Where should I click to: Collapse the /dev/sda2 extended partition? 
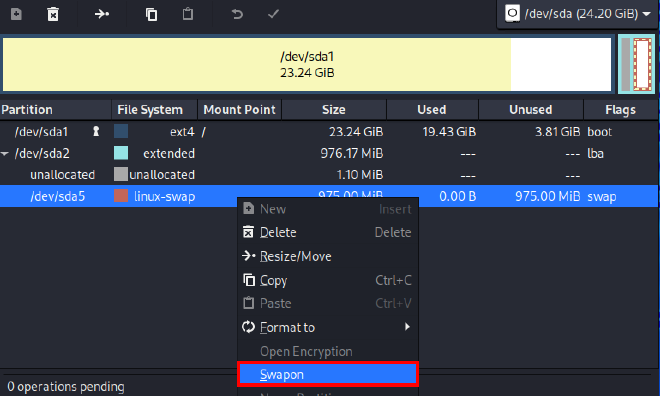[x=5, y=154]
